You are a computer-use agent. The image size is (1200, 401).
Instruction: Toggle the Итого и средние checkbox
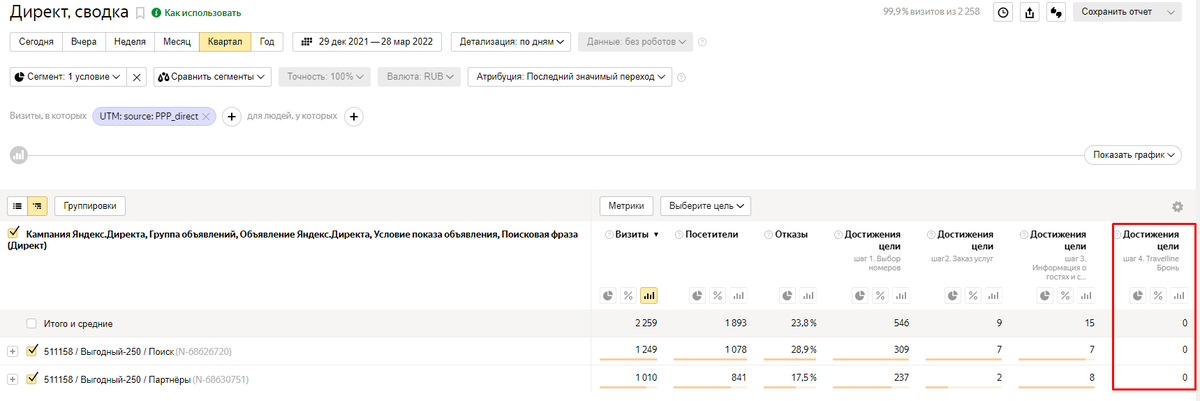(32, 324)
